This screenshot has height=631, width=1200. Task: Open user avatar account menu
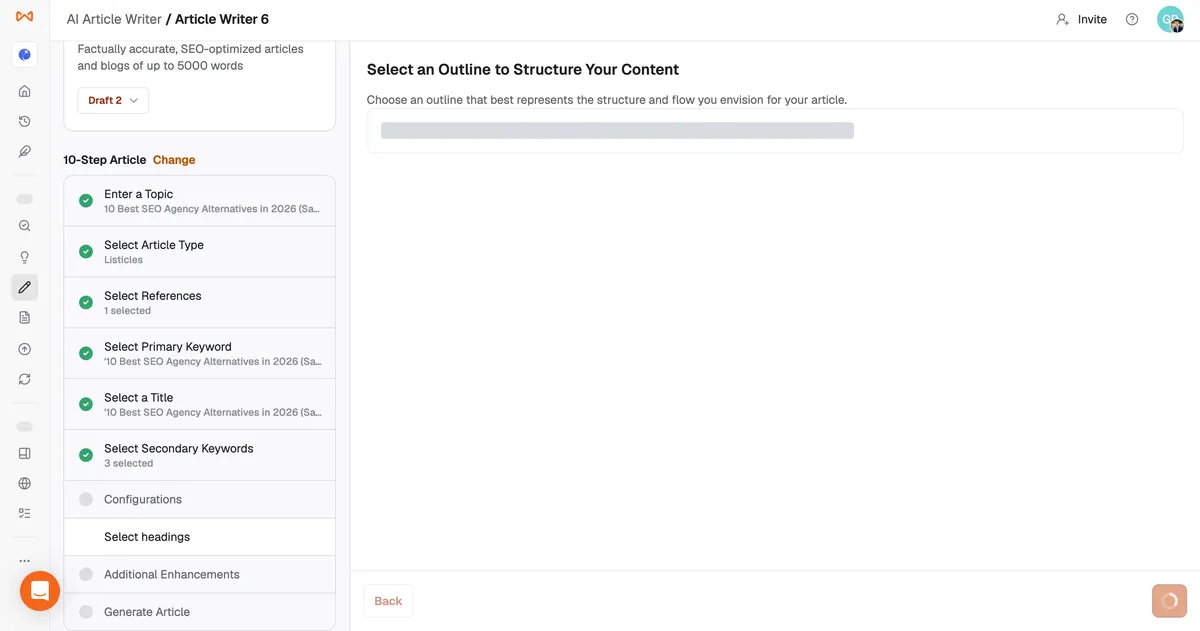point(1170,19)
